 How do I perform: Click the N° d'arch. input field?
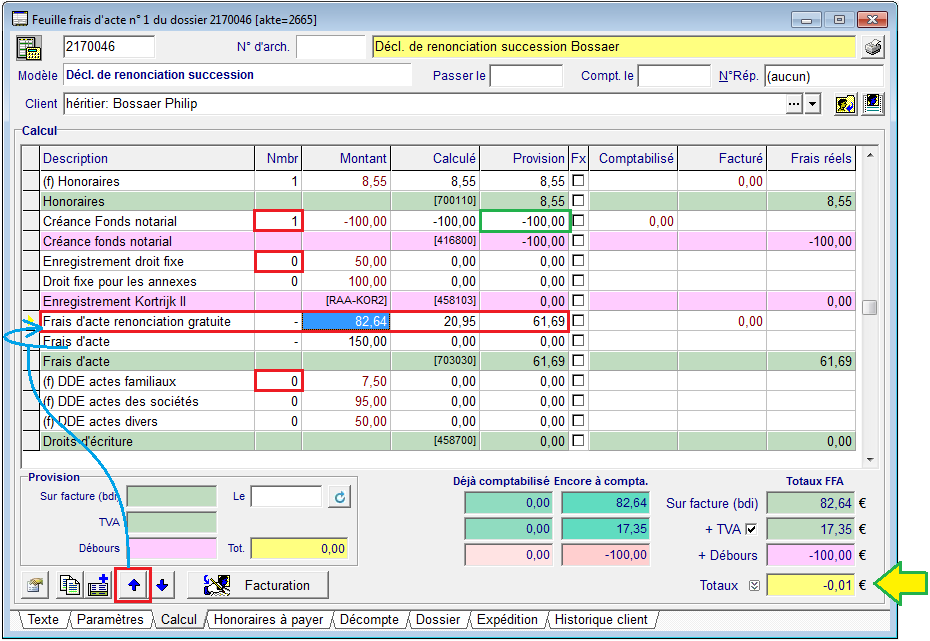click(331, 47)
